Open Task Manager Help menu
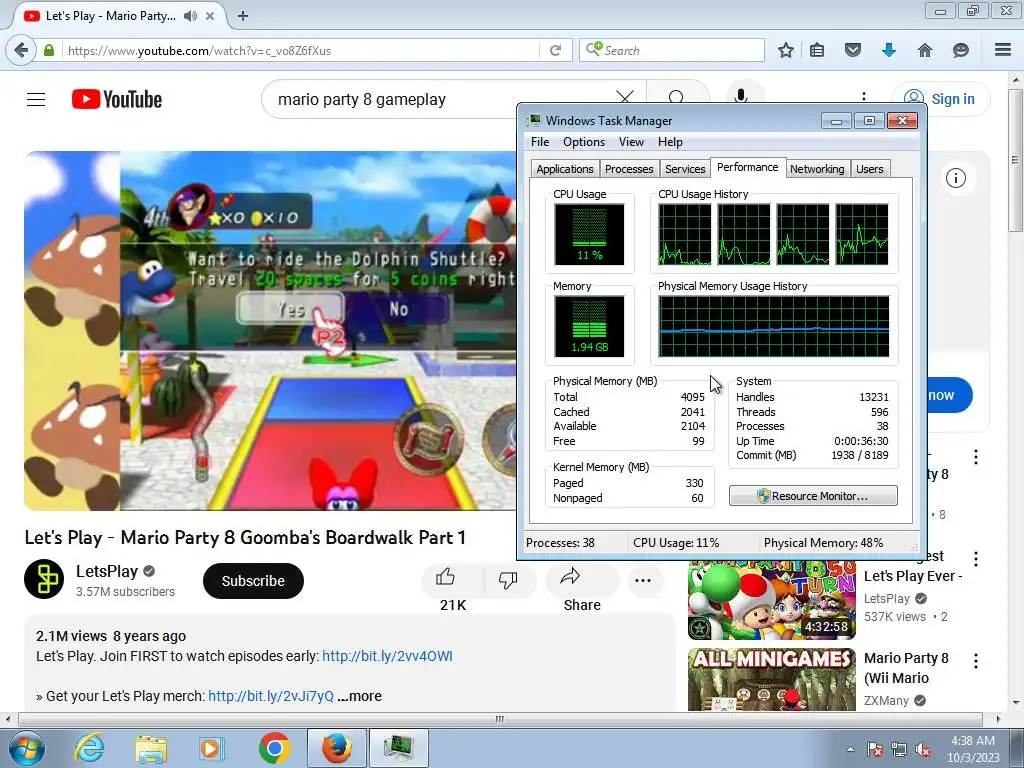 coord(670,142)
